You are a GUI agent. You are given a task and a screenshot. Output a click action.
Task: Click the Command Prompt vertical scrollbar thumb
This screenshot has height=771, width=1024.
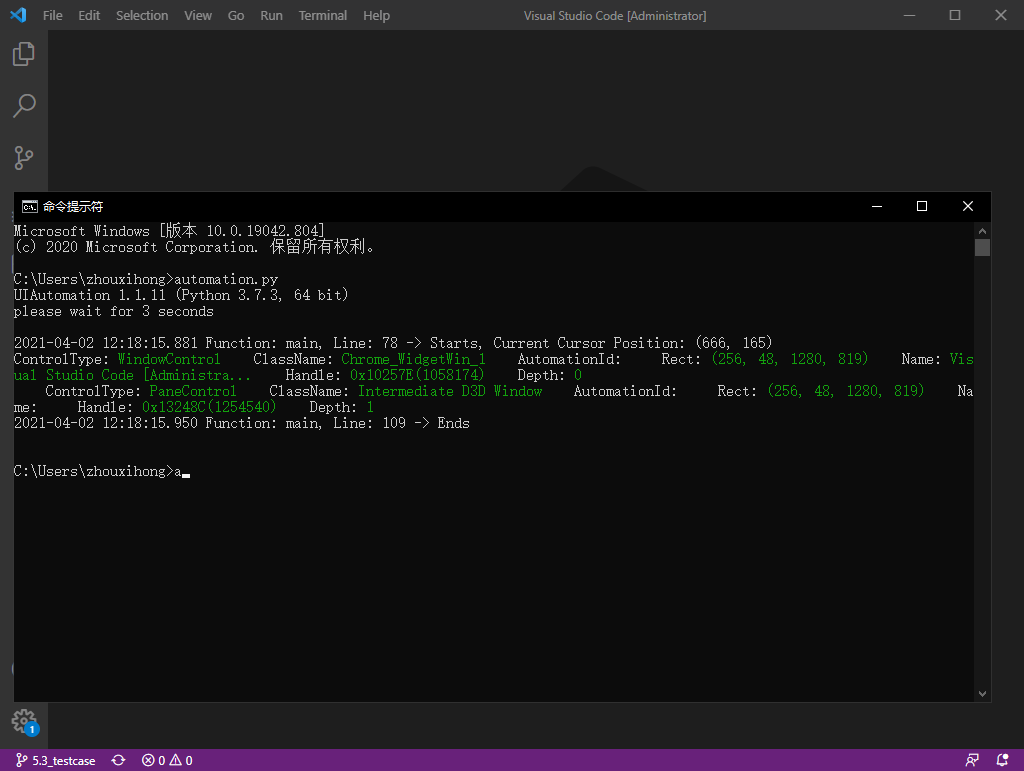tap(982, 247)
